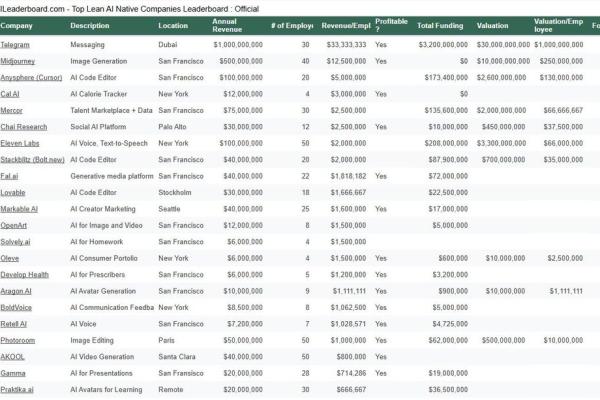Open the Retell AI link

[x=14, y=325]
